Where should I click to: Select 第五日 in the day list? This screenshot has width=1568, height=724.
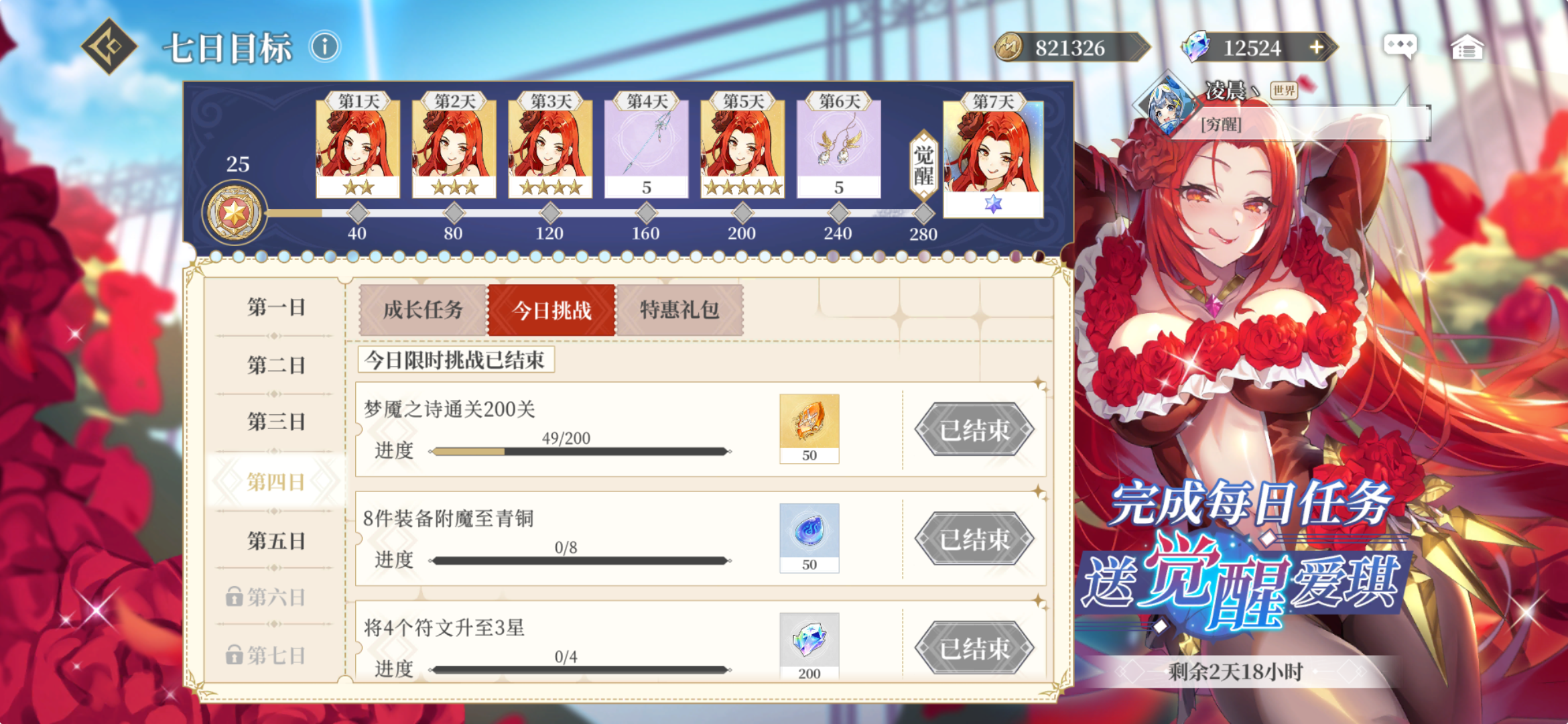point(276,541)
